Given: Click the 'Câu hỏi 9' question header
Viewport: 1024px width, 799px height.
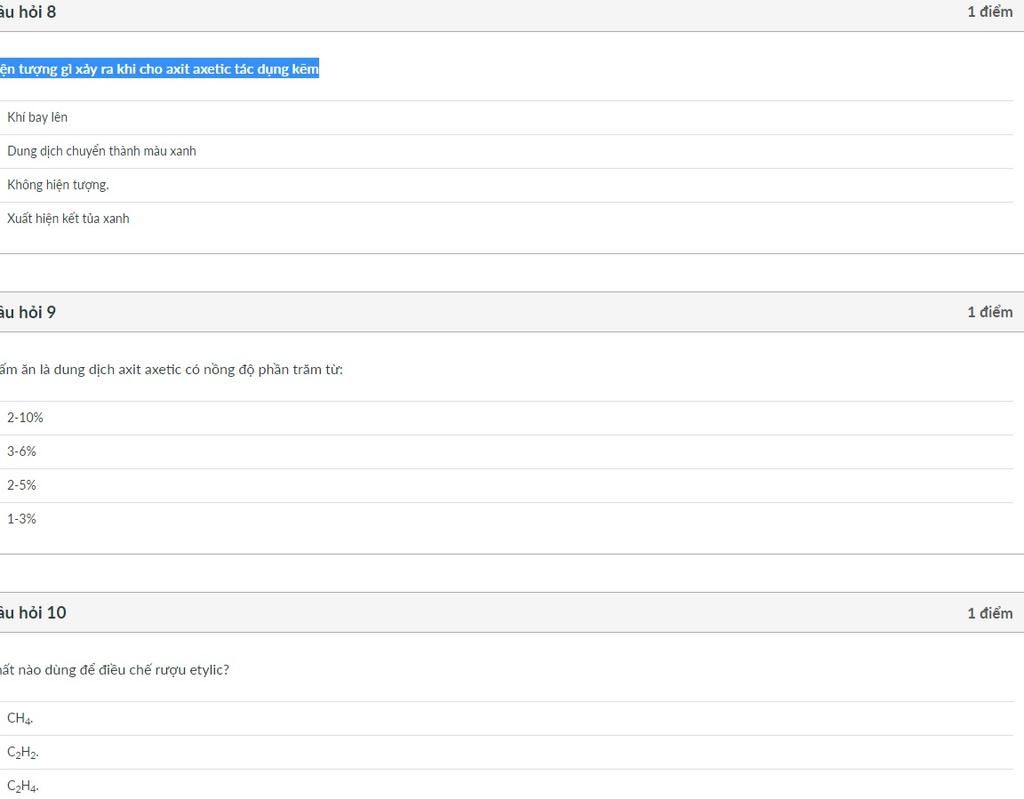Looking at the screenshot, I should pos(28,312).
